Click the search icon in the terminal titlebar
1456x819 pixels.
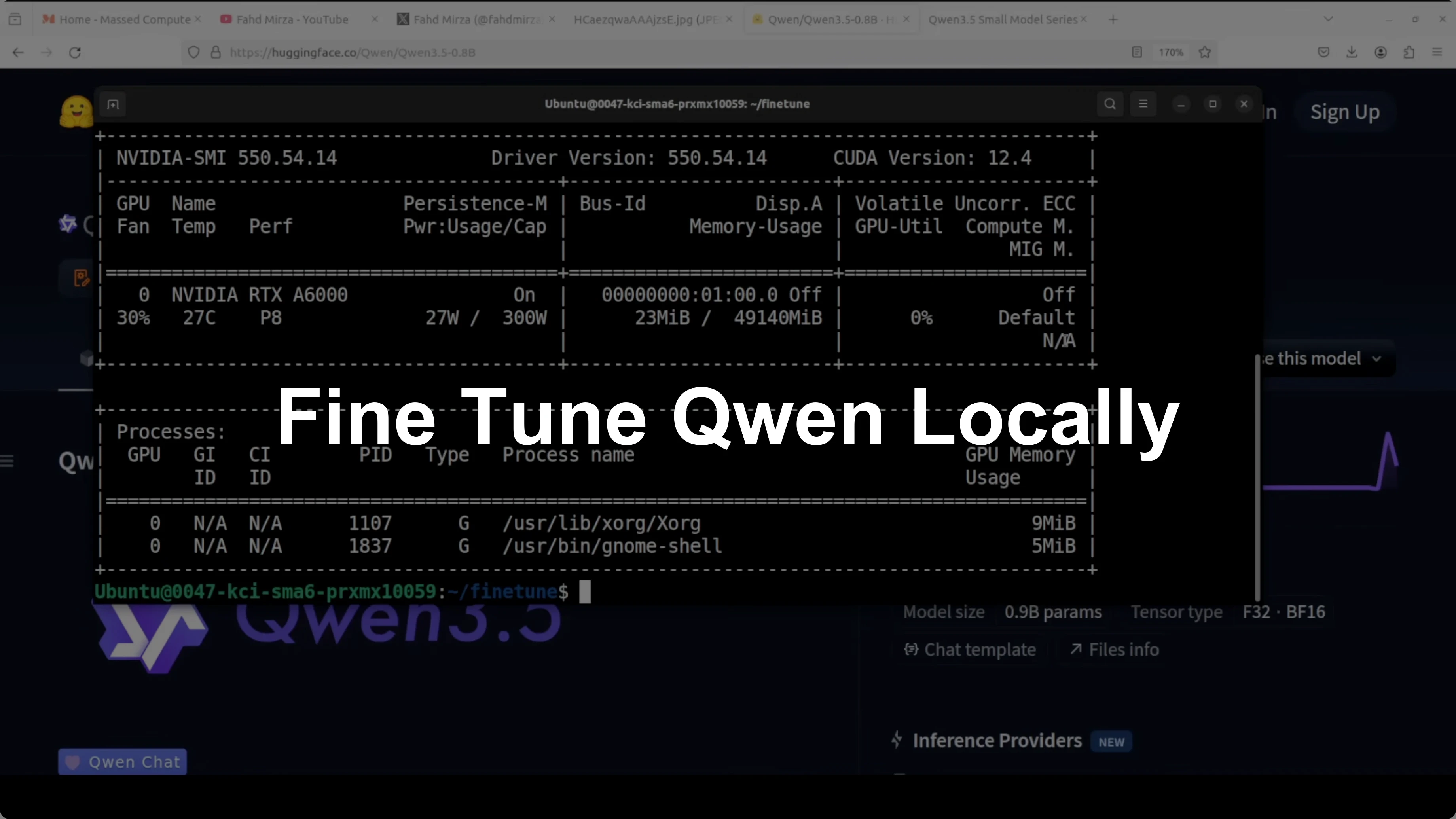[1110, 104]
